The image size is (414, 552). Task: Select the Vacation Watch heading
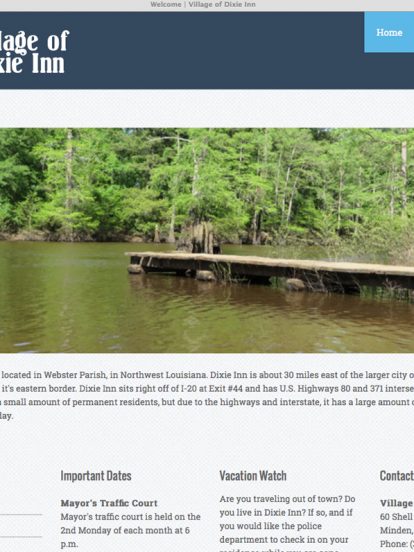pos(253,476)
